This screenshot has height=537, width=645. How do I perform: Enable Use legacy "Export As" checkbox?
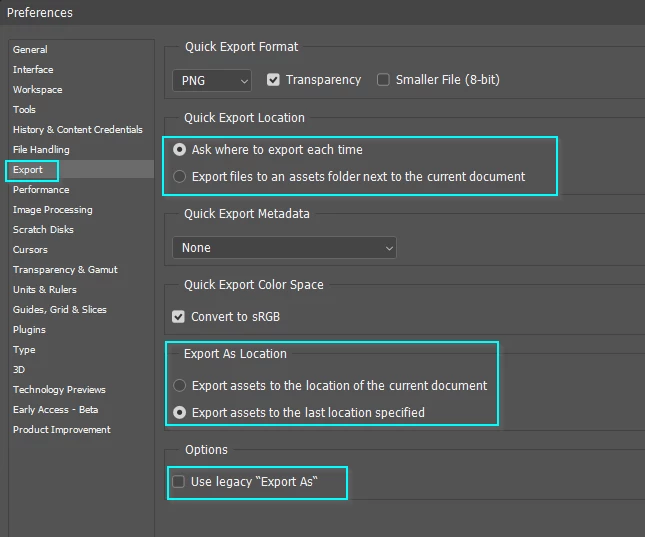click(x=179, y=482)
